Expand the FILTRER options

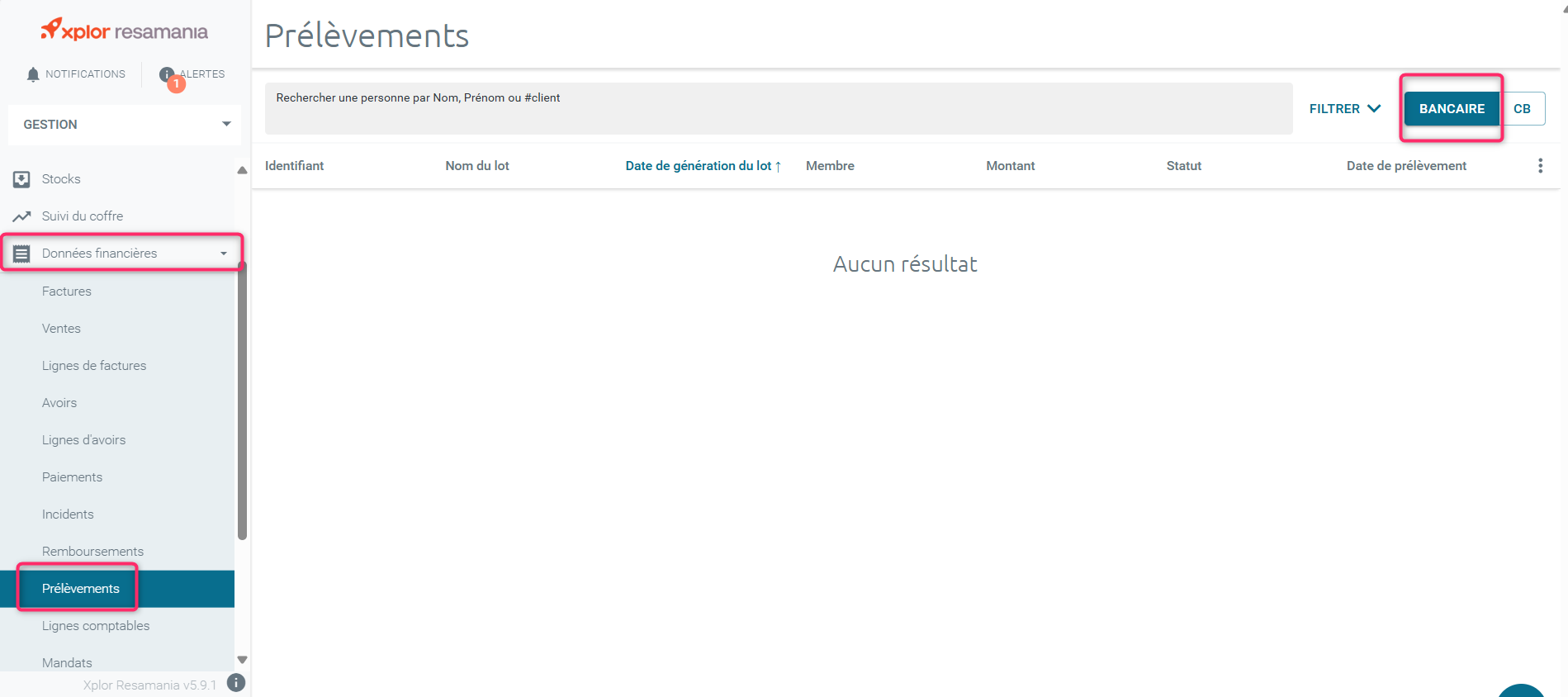click(x=1345, y=109)
